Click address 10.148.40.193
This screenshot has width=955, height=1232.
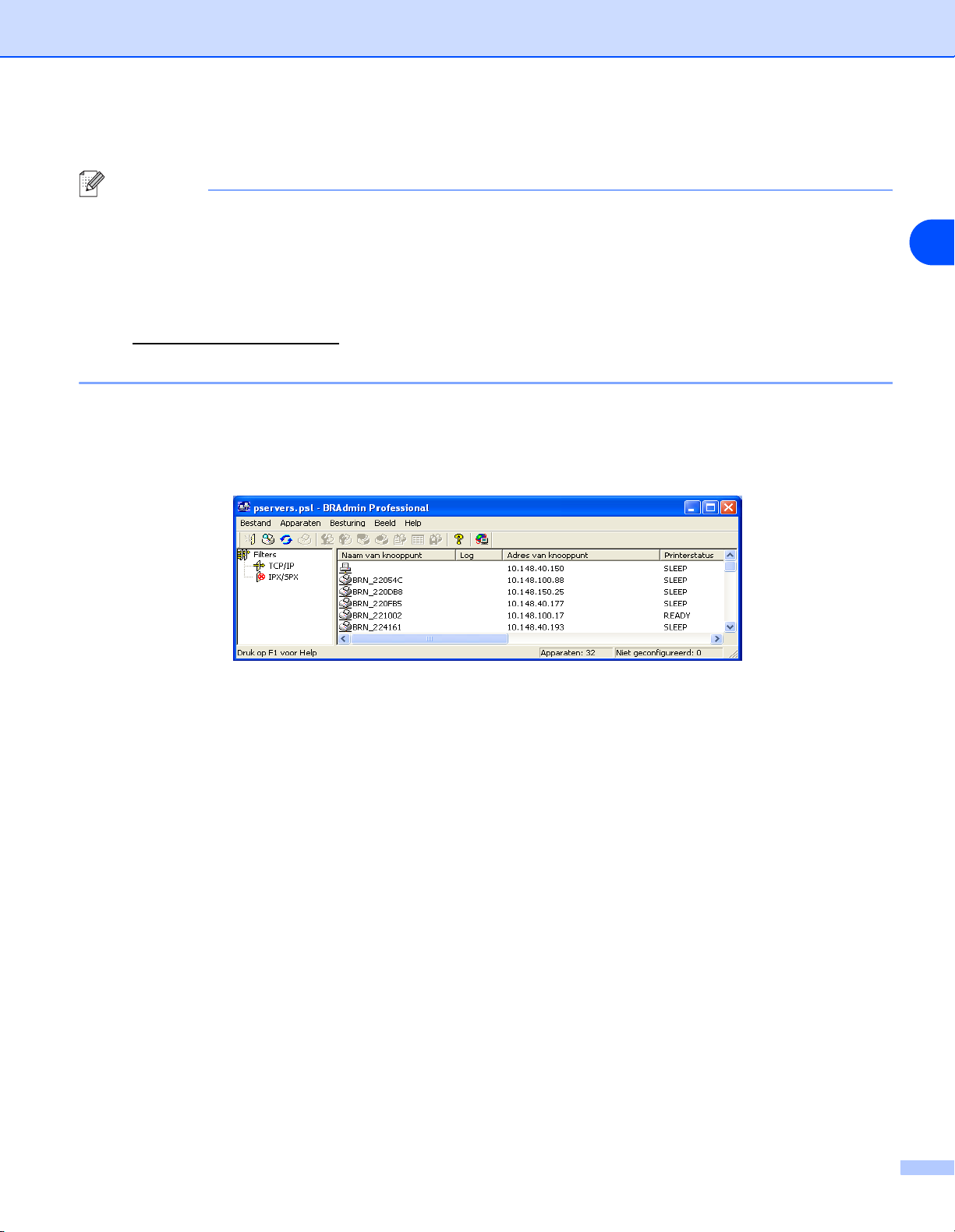coord(536,627)
